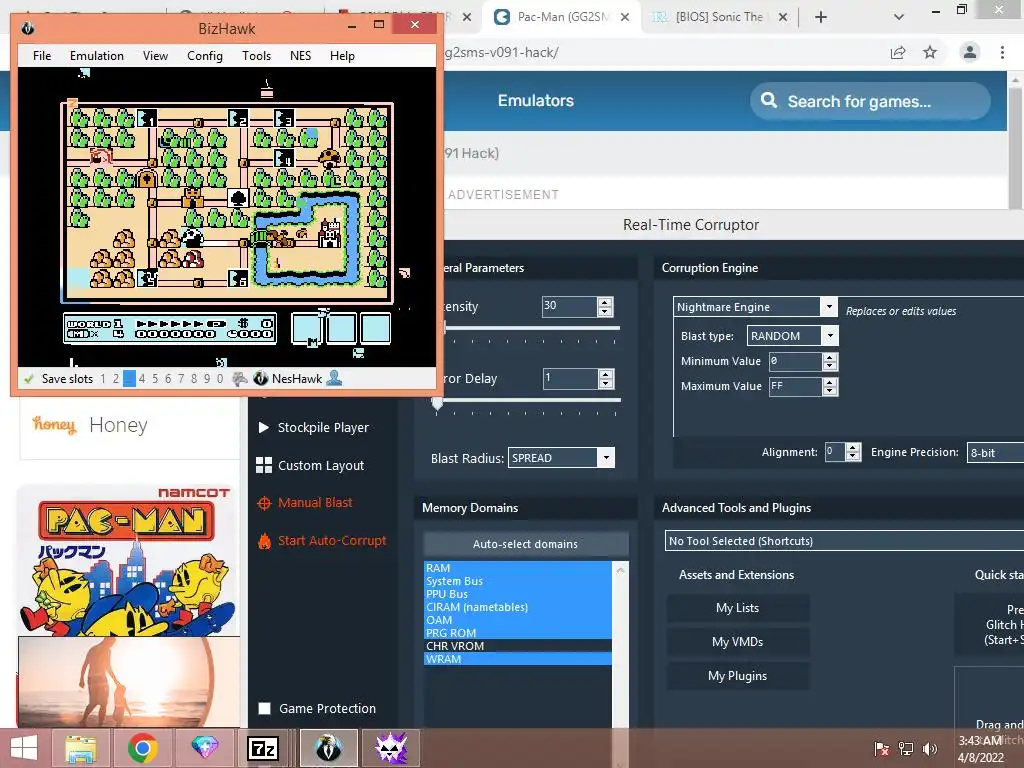Select save slot 9 in BizHawk status bar

coord(206,379)
